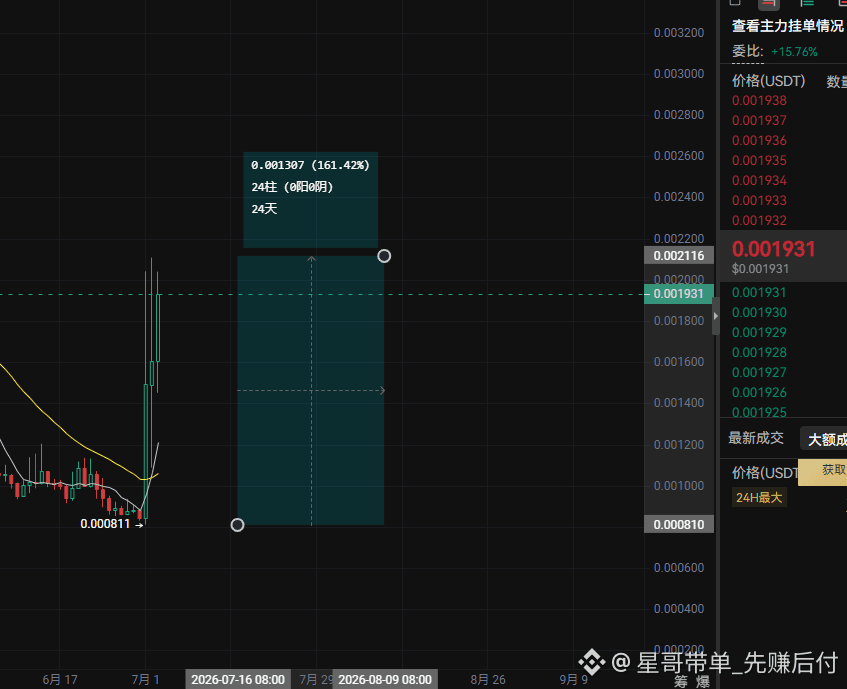
Task: Click the 24柱 (0阳0阴) measurement text
Action: pos(292,187)
